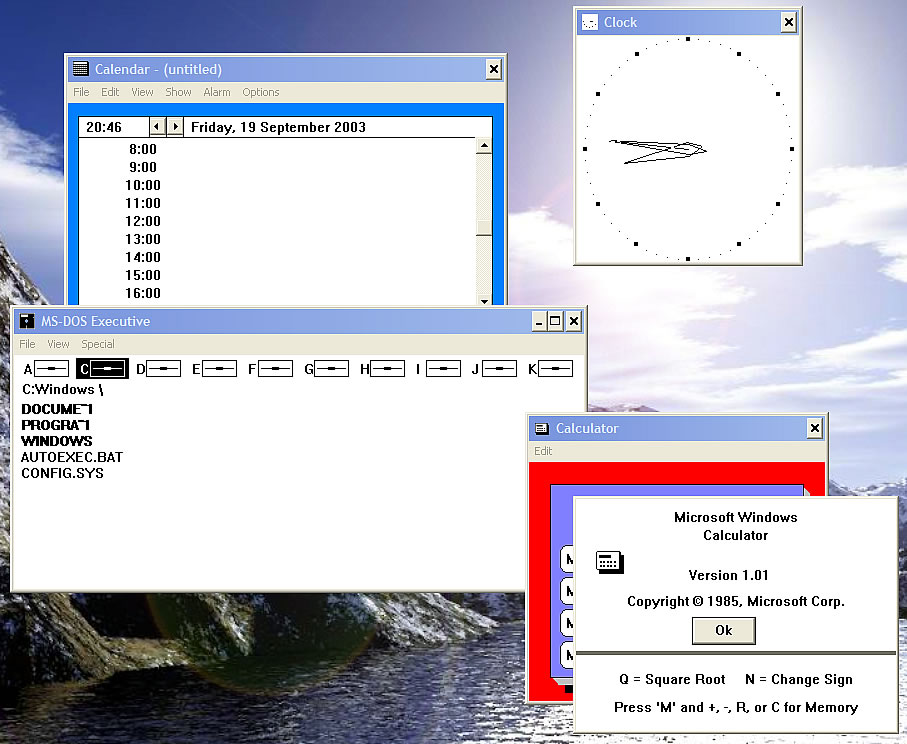
Task: Click the Calendar scrollbar up arrow
Action: pyautogui.click(x=484, y=147)
